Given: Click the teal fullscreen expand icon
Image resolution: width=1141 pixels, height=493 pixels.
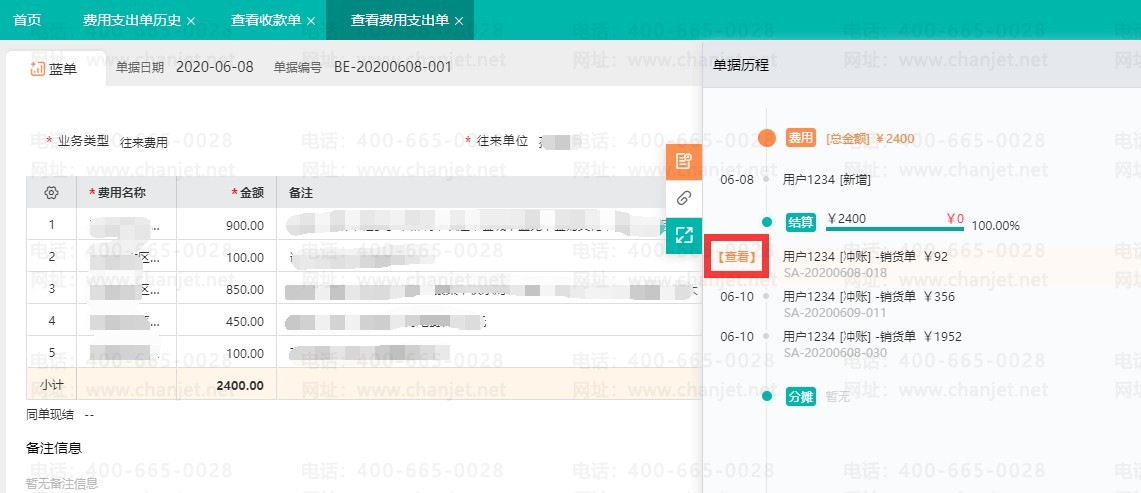Looking at the screenshot, I should [684, 235].
